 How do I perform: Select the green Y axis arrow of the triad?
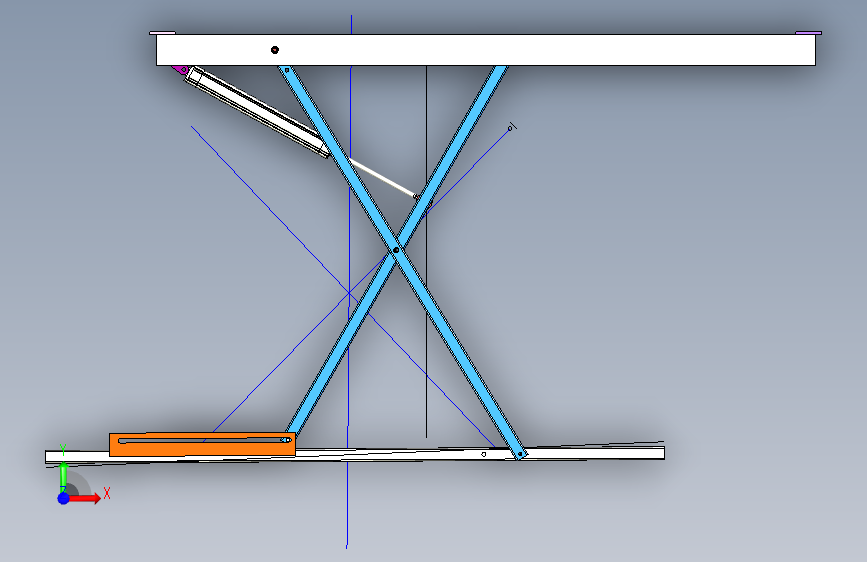(63, 477)
